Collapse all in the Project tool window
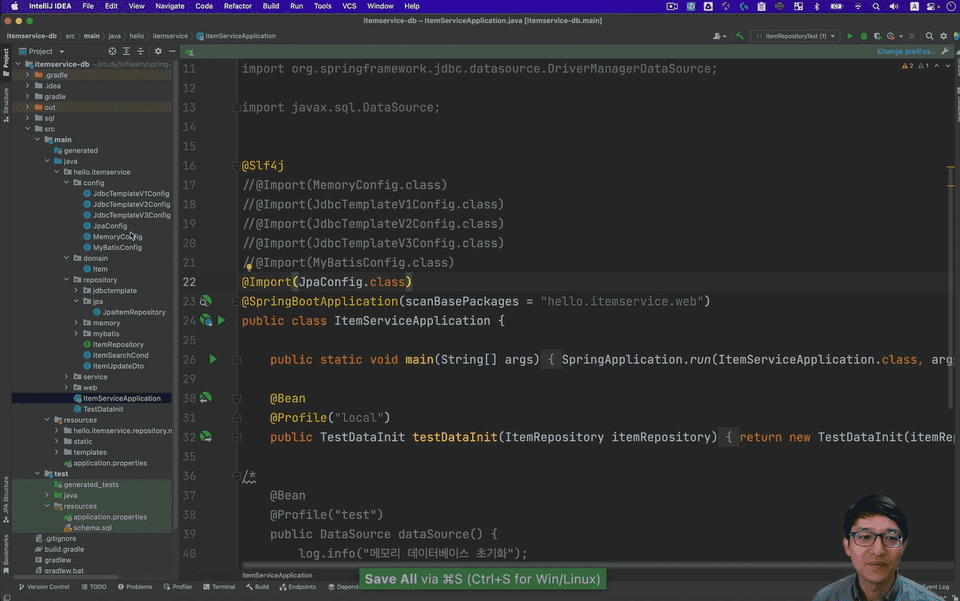 pyautogui.click(x=140, y=51)
